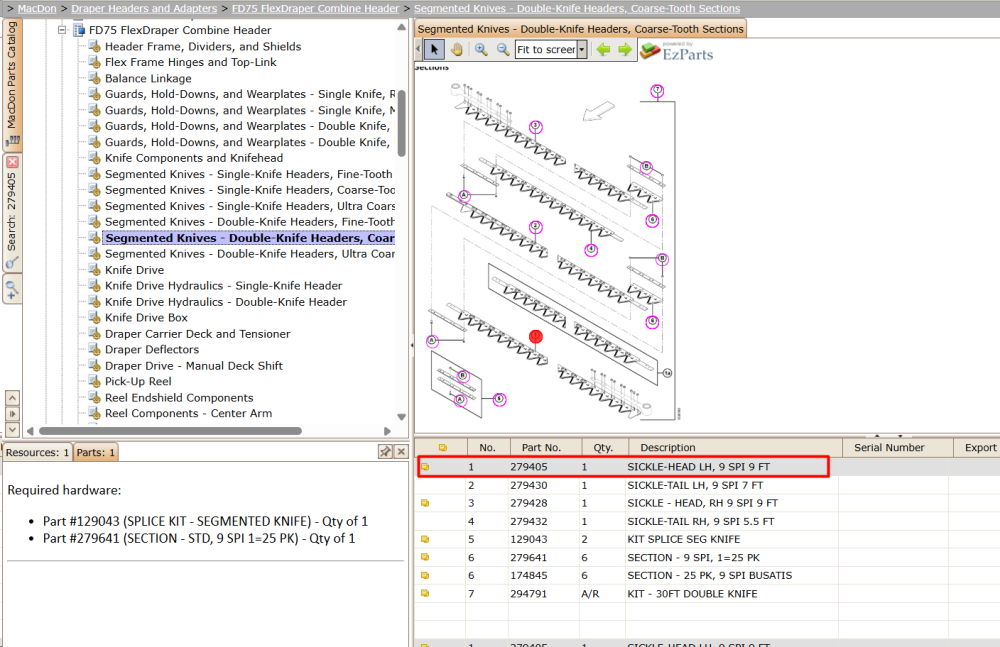Follow the Draper Headers and Adapters breadcrumb link
The width and height of the screenshot is (1000, 647).
point(144,8)
